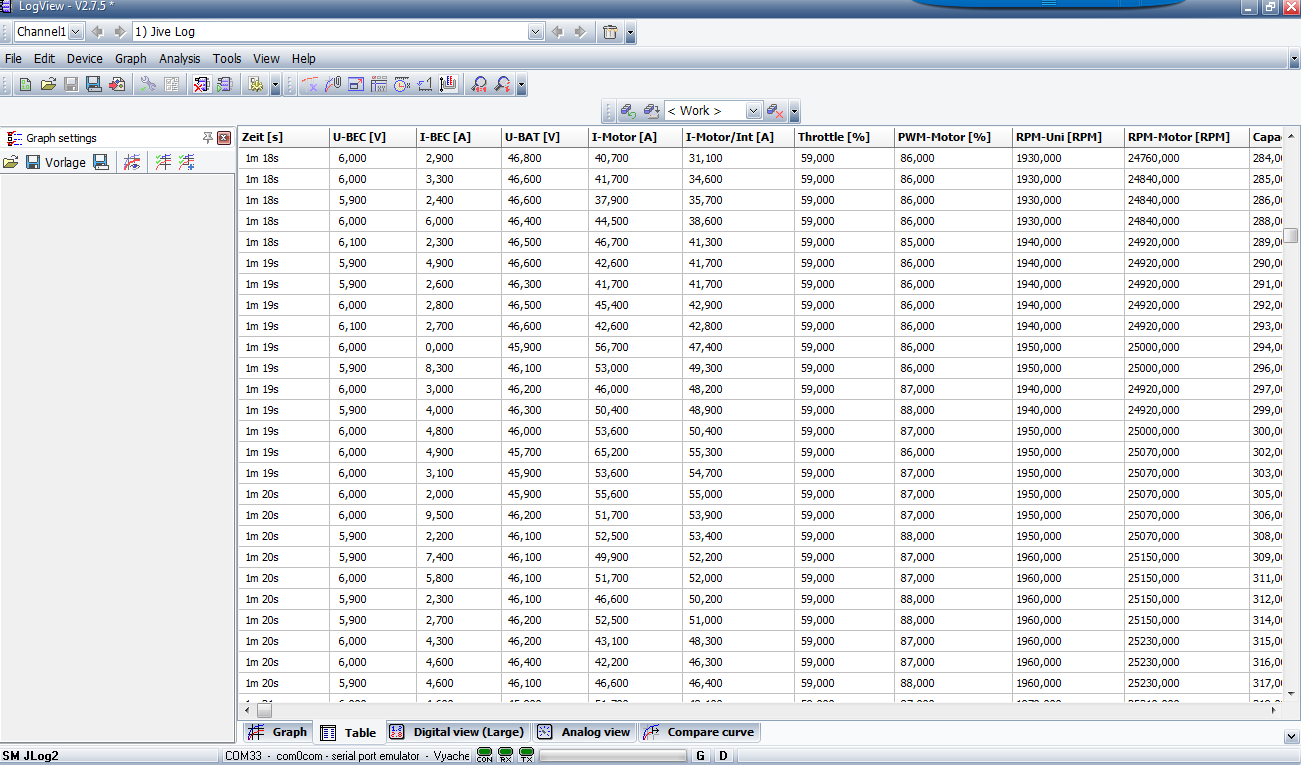Expand dropdown arrow next to trash icon
1301x765 pixels.
(630, 33)
